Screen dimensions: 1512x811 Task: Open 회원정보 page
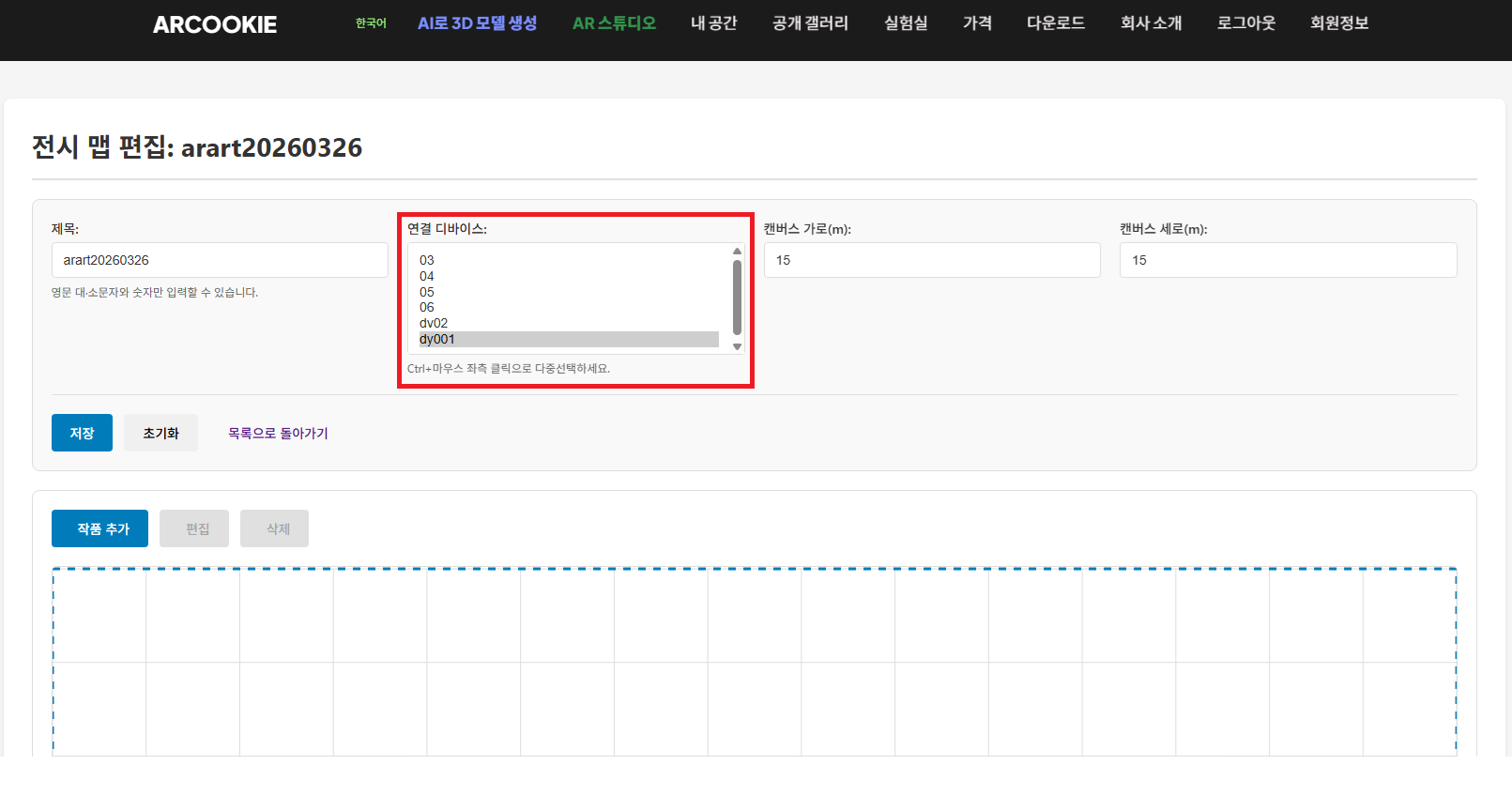pyautogui.click(x=1339, y=23)
